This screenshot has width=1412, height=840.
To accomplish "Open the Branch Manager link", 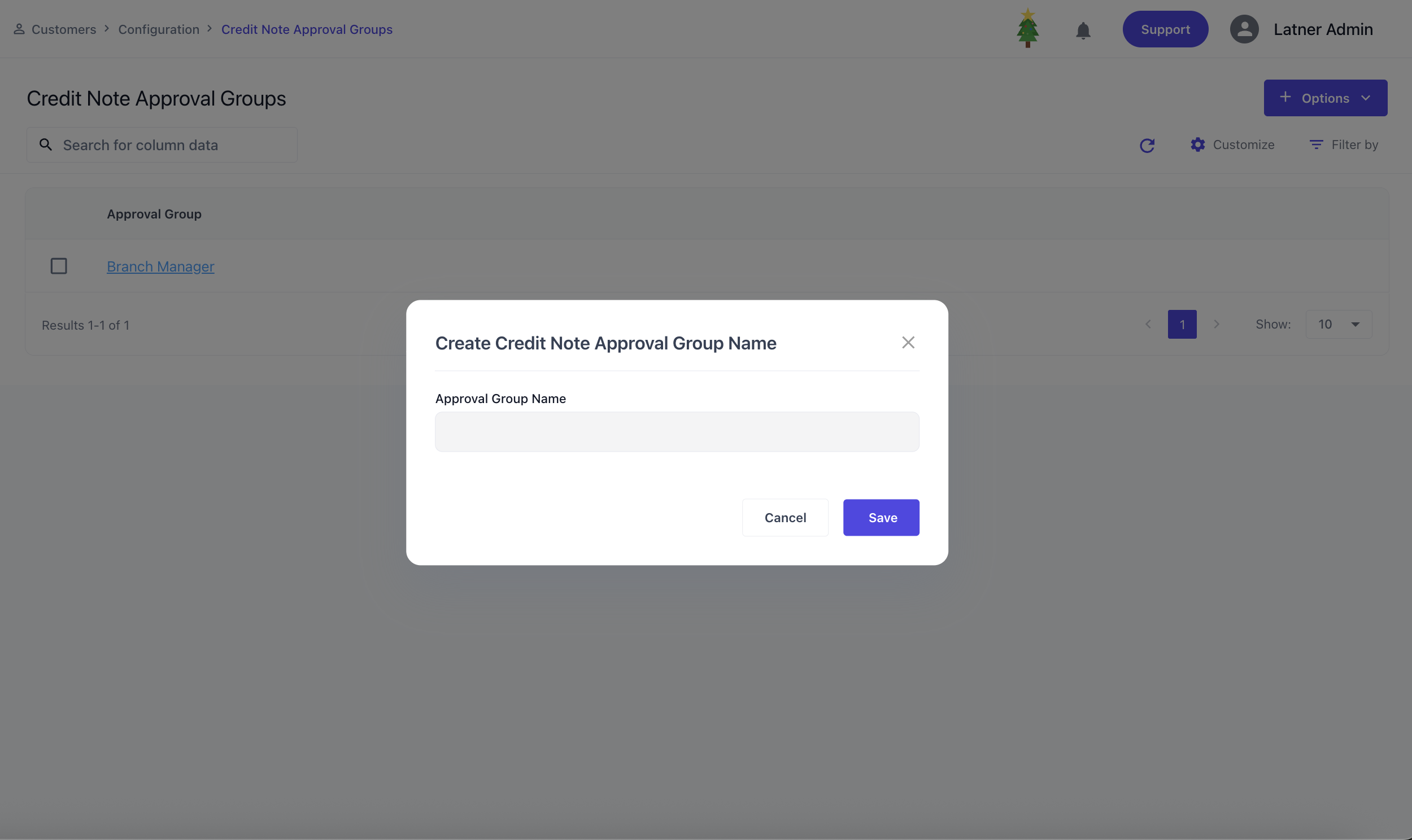I will [160, 266].
